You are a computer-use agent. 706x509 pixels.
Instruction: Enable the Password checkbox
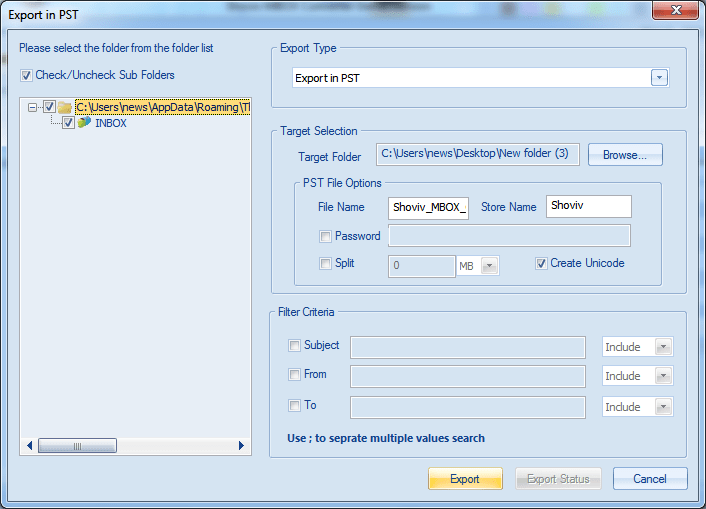tap(325, 237)
